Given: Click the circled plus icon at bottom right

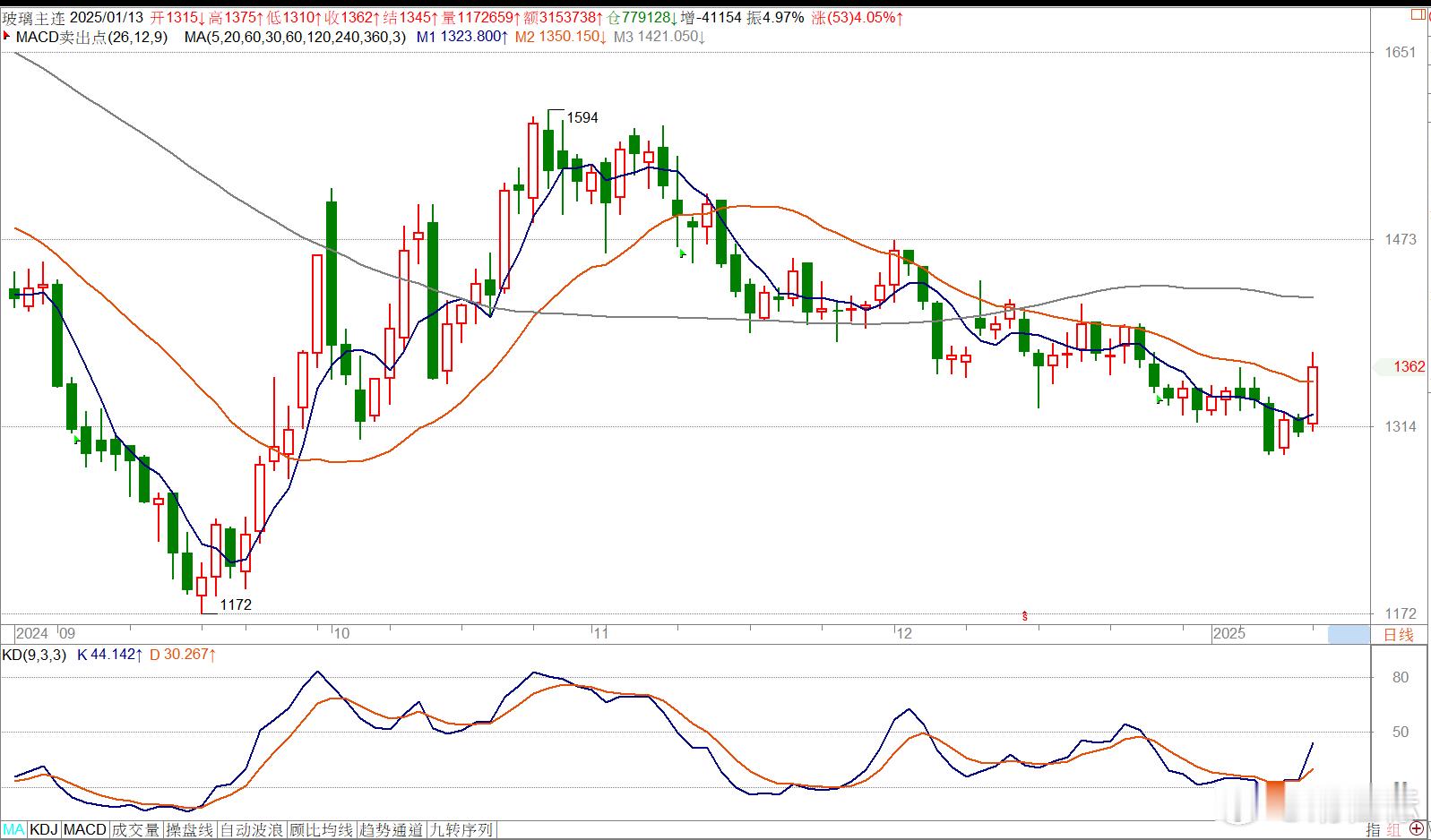Looking at the screenshot, I should pos(1417,830).
